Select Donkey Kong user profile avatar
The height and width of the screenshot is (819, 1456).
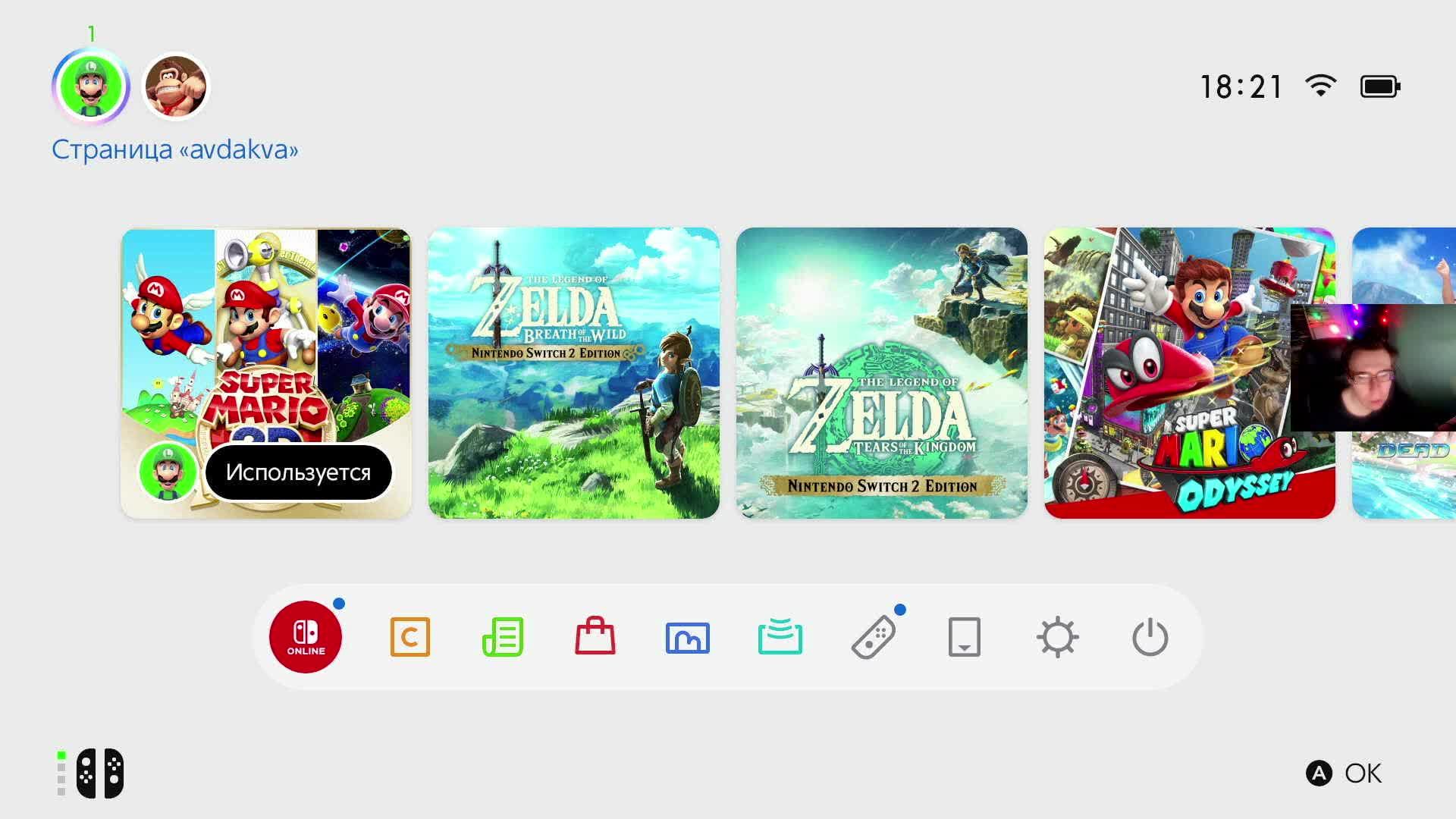pos(175,86)
